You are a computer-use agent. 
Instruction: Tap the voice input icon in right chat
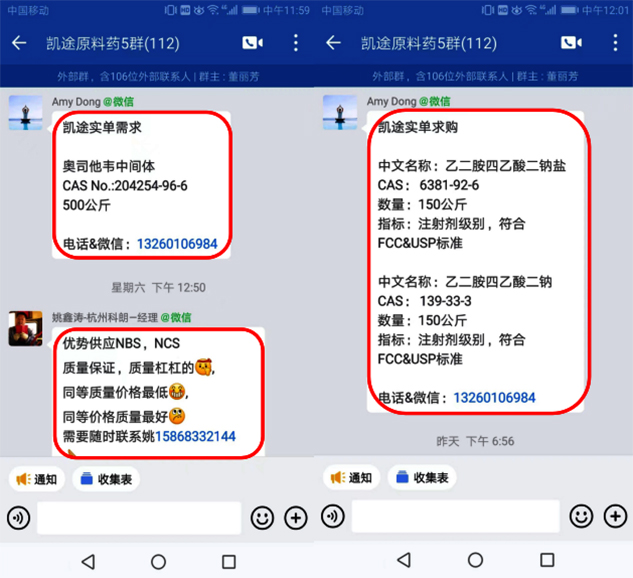(333, 516)
